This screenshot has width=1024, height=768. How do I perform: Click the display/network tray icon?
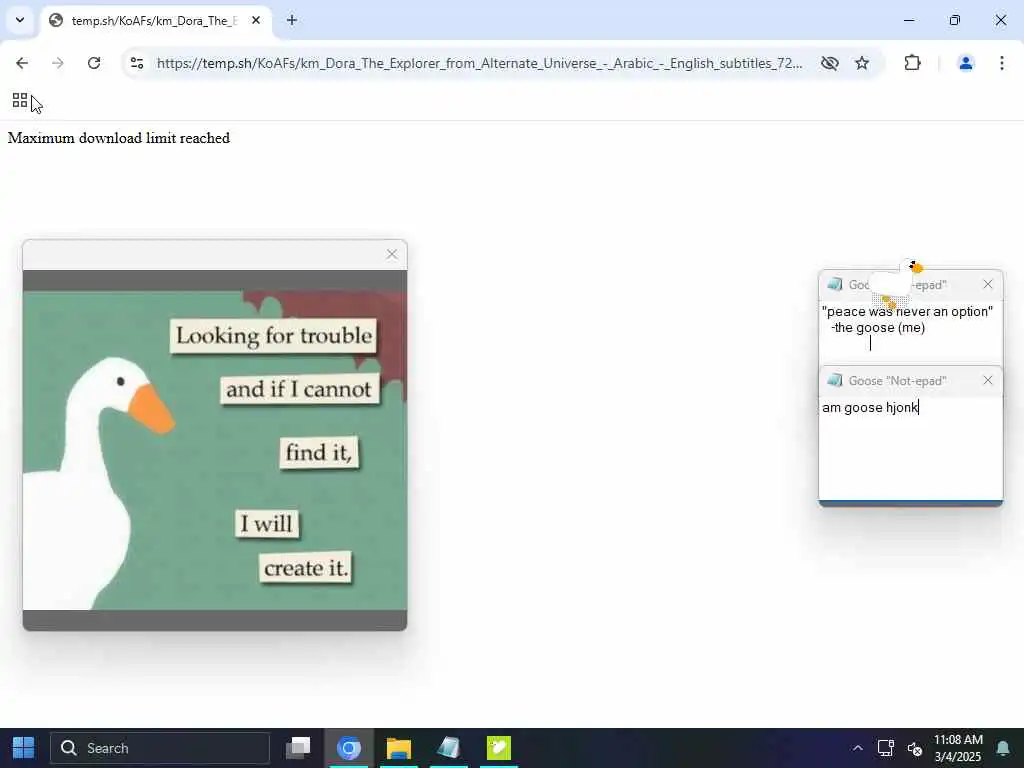click(886, 748)
